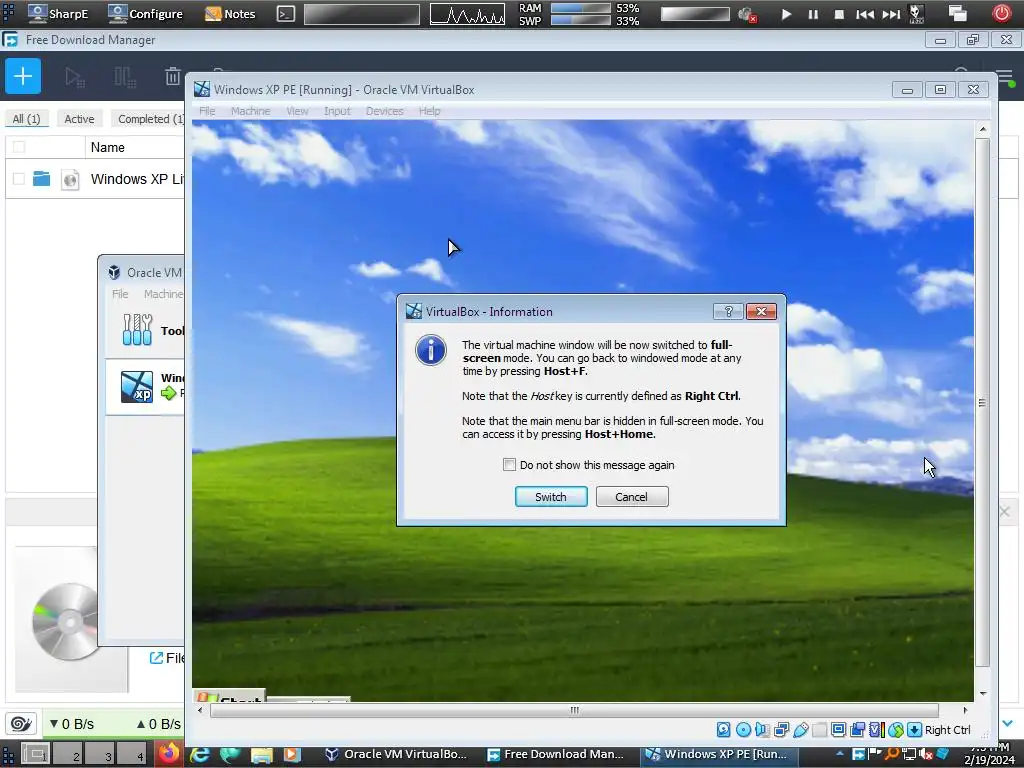
Task: Open the Input menu of the VM window
Action: point(337,111)
